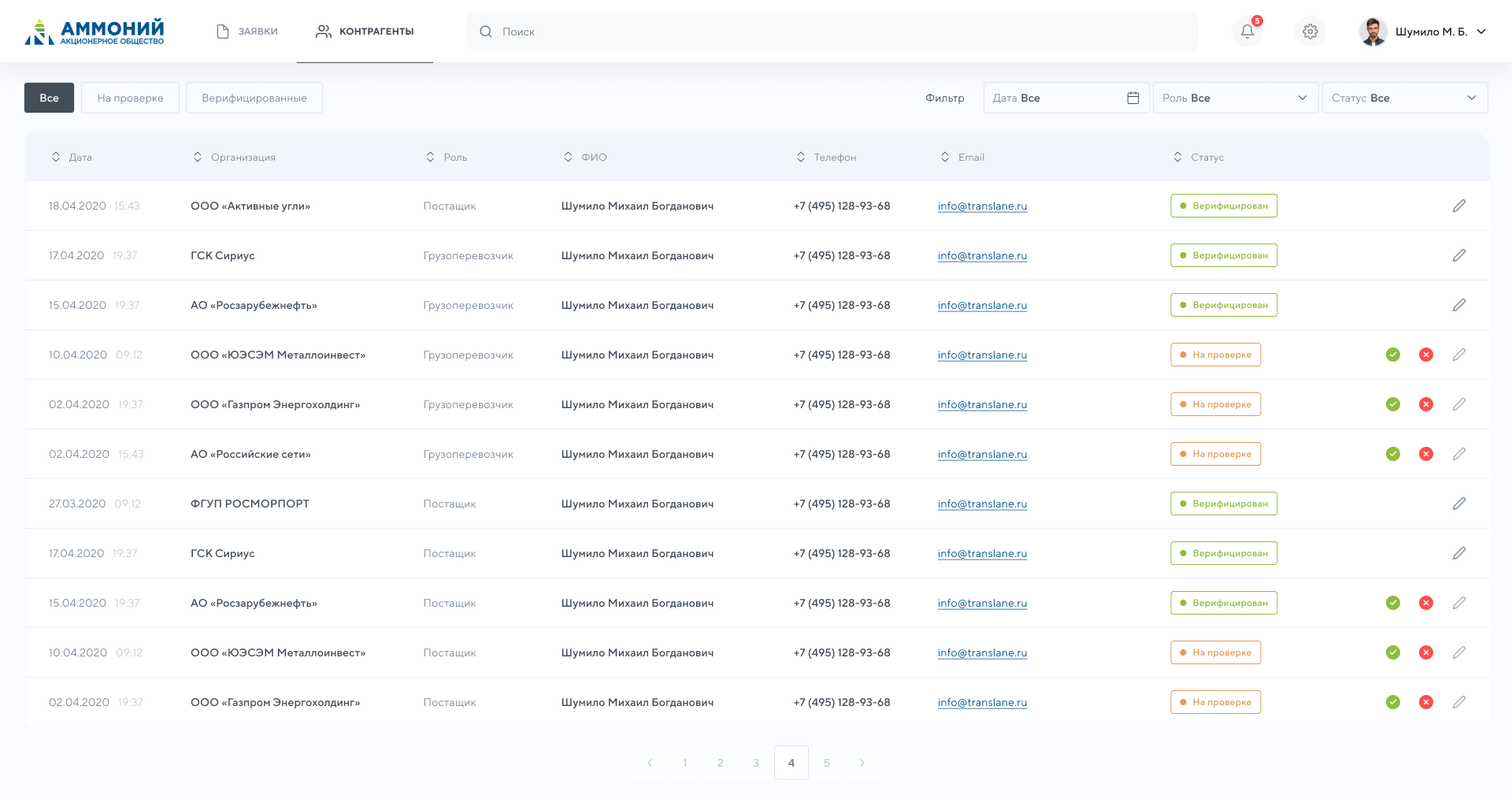Viewport: 1512px width, 799px height.
Task: Edit the 17.04.2020 ГСК Сириус Грузоперевозчик row
Action: click(x=1459, y=255)
